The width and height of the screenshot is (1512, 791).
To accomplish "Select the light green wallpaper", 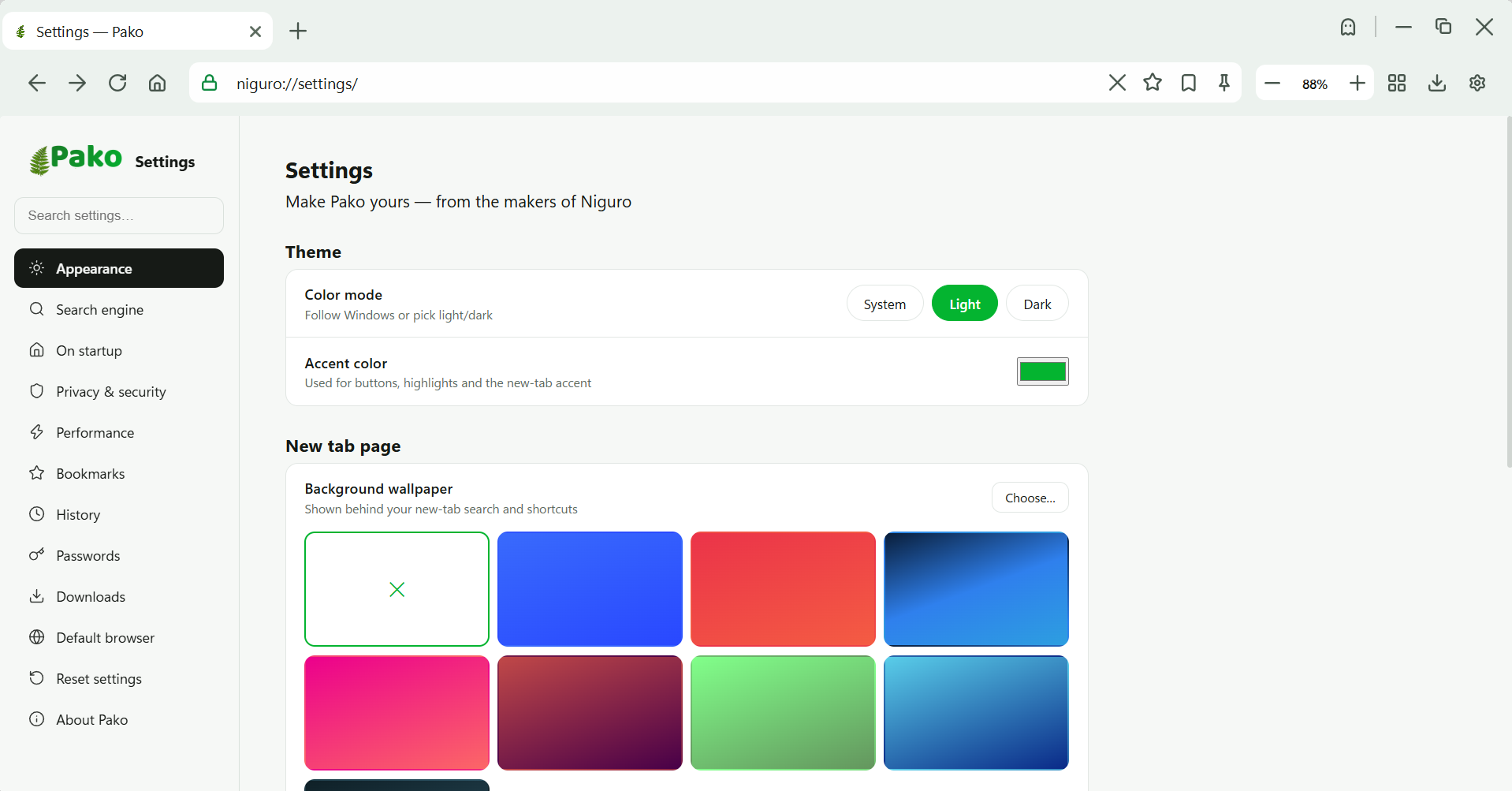I will [783, 713].
